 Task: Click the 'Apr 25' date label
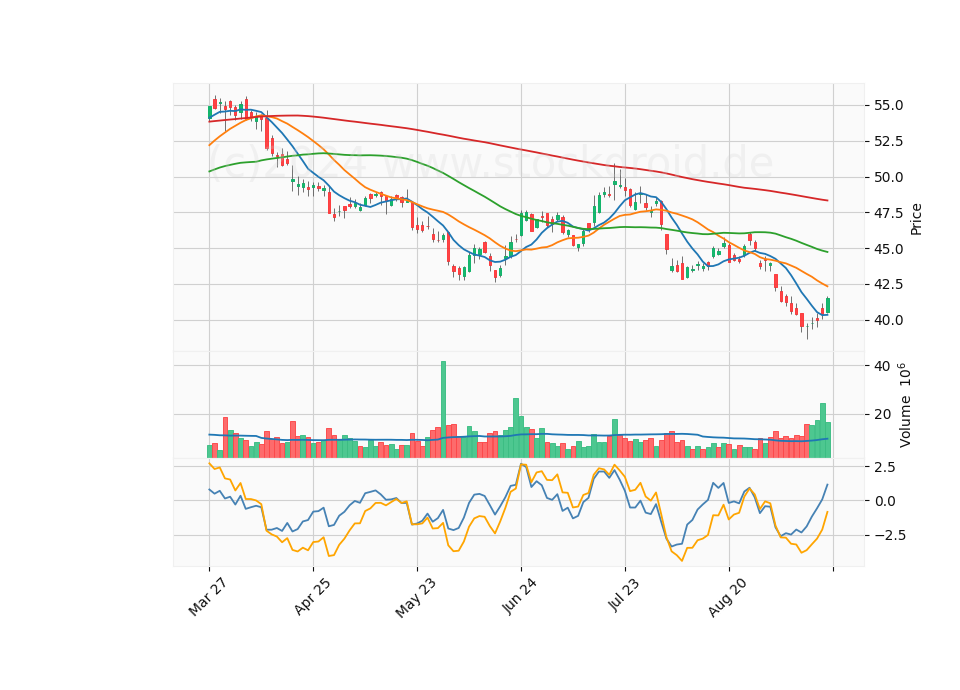[312, 596]
